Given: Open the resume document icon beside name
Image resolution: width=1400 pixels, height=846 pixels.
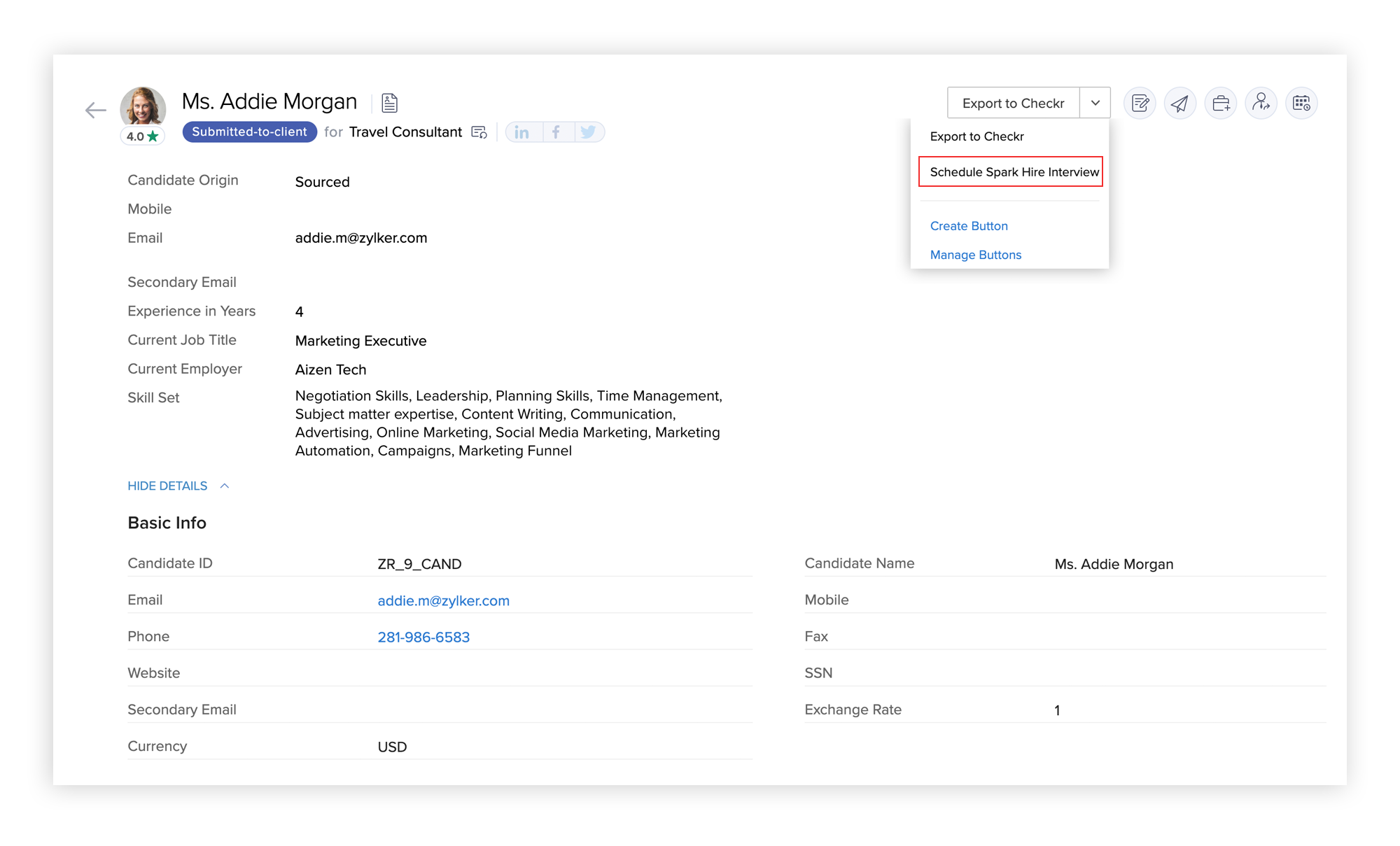Looking at the screenshot, I should tap(390, 103).
